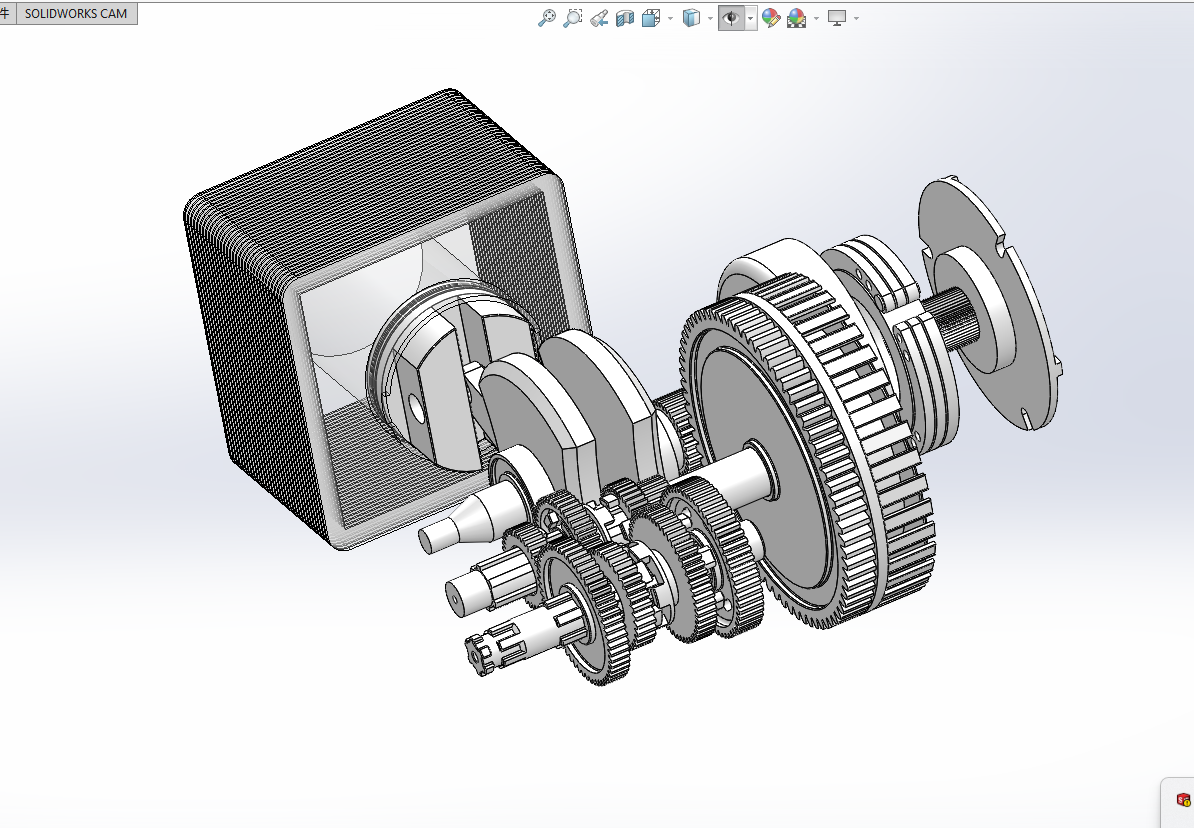Click the View Settings monitor icon
Screen dimensions: 1194x828
(837, 18)
